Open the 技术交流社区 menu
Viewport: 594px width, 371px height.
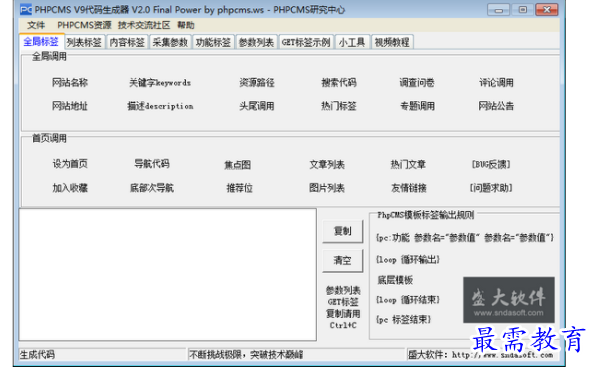click(x=144, y=25)
